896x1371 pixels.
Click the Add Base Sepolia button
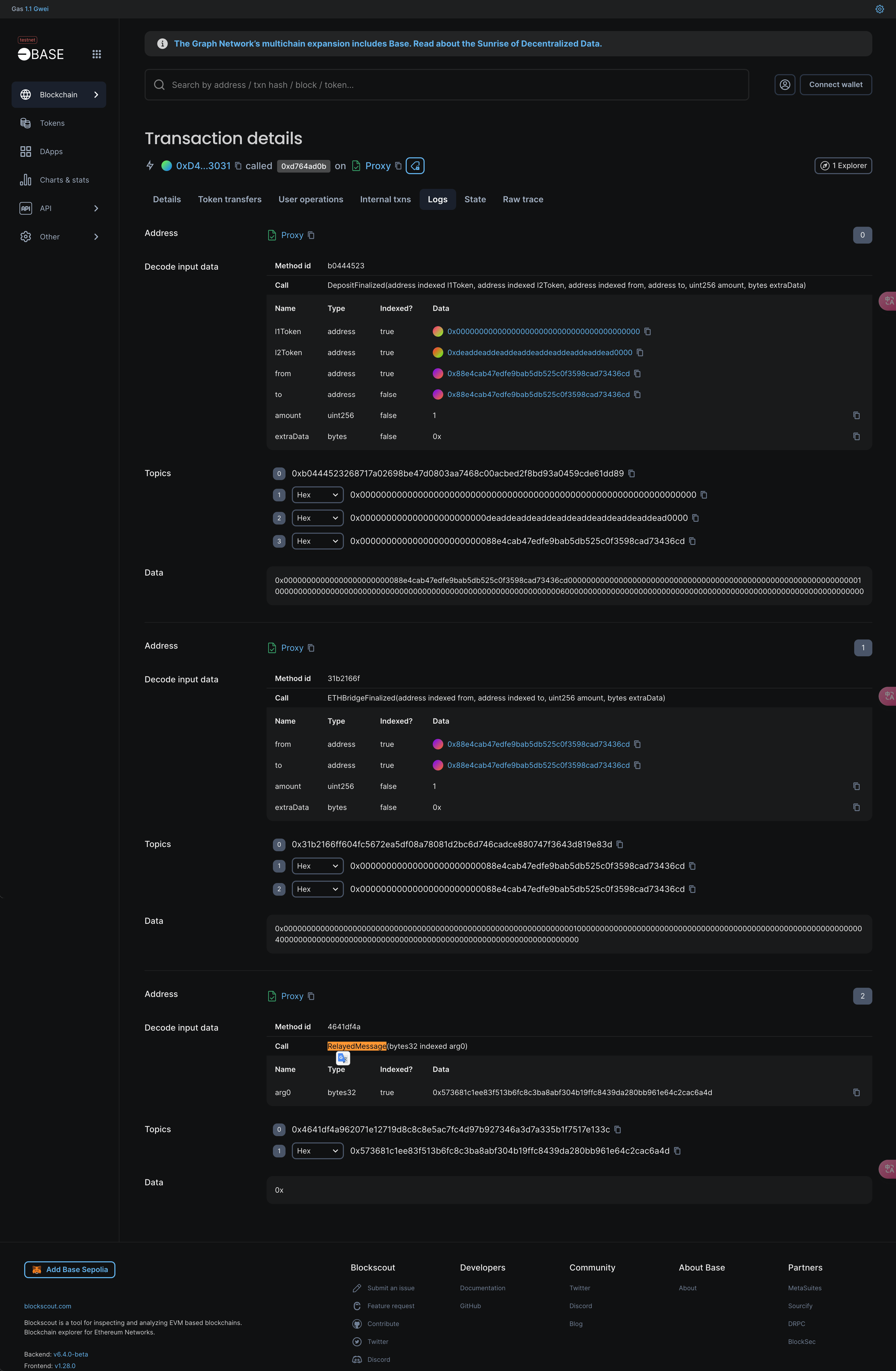coord(70,1270)
